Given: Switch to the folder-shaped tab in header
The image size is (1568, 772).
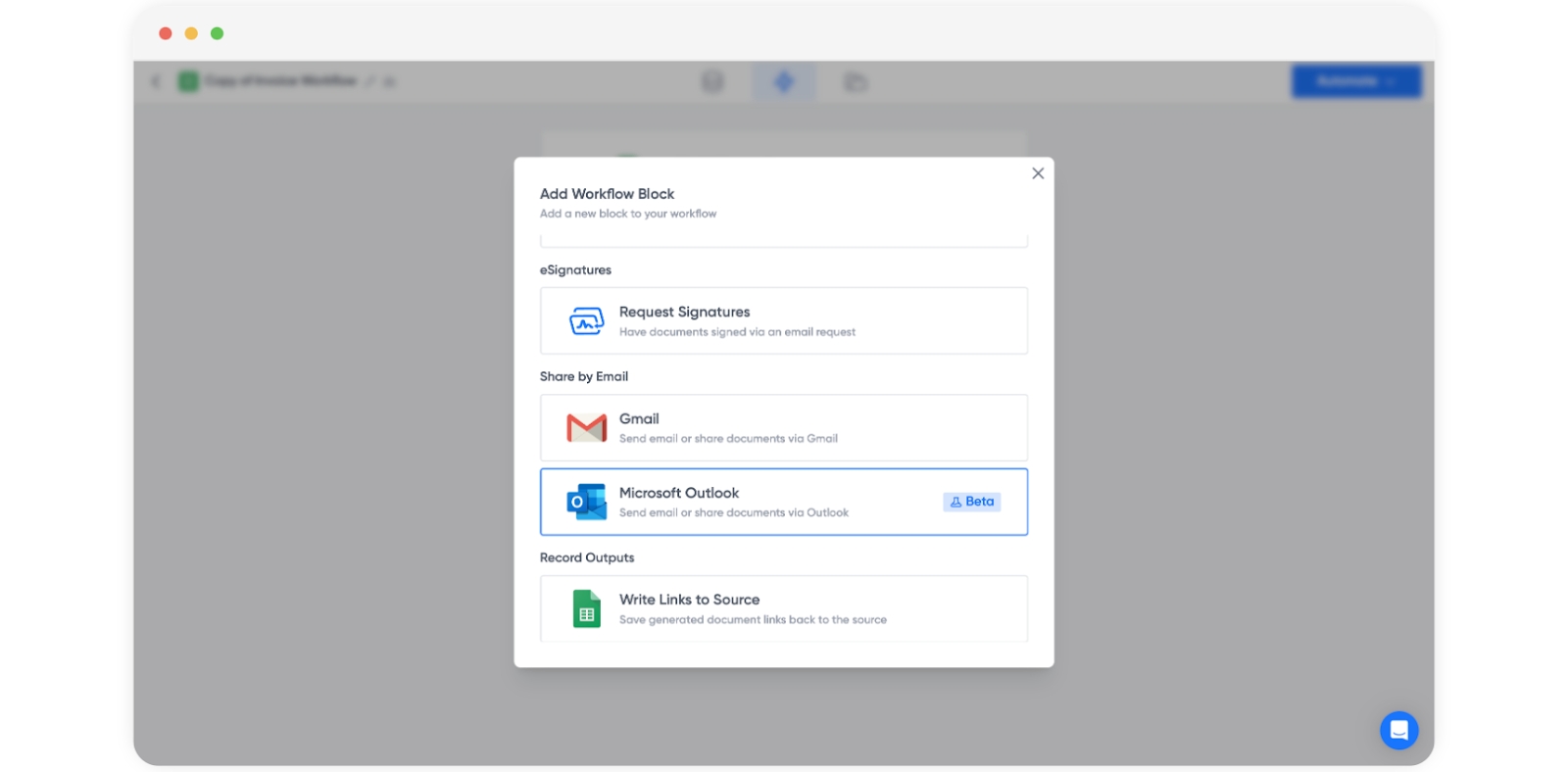Looking at the screenshot, I should tap(855, 82).
